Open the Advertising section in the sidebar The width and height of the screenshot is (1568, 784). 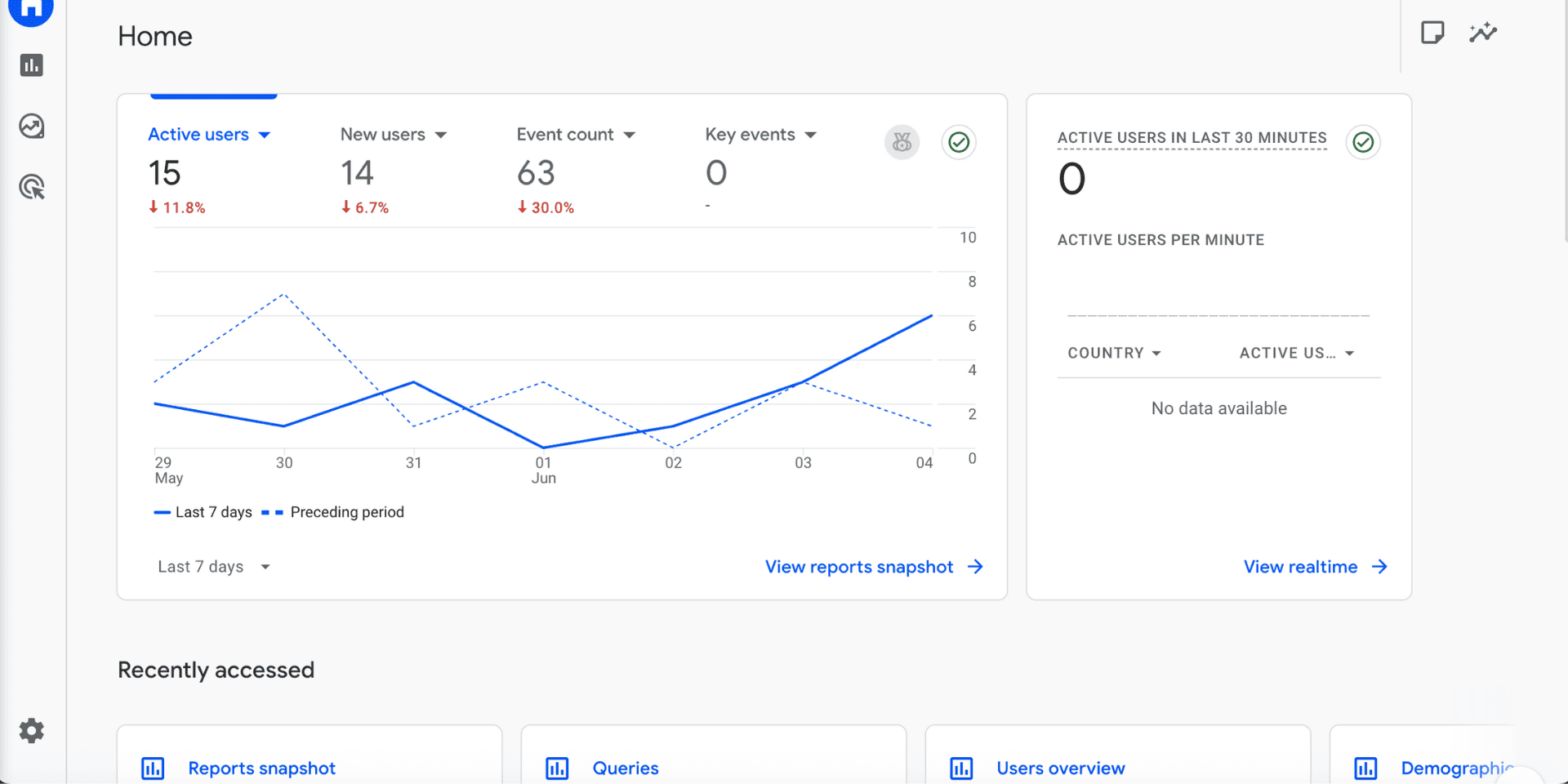[x=32, y=187]
